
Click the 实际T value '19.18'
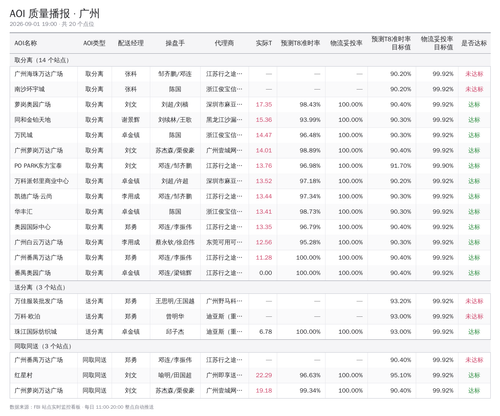264,391
